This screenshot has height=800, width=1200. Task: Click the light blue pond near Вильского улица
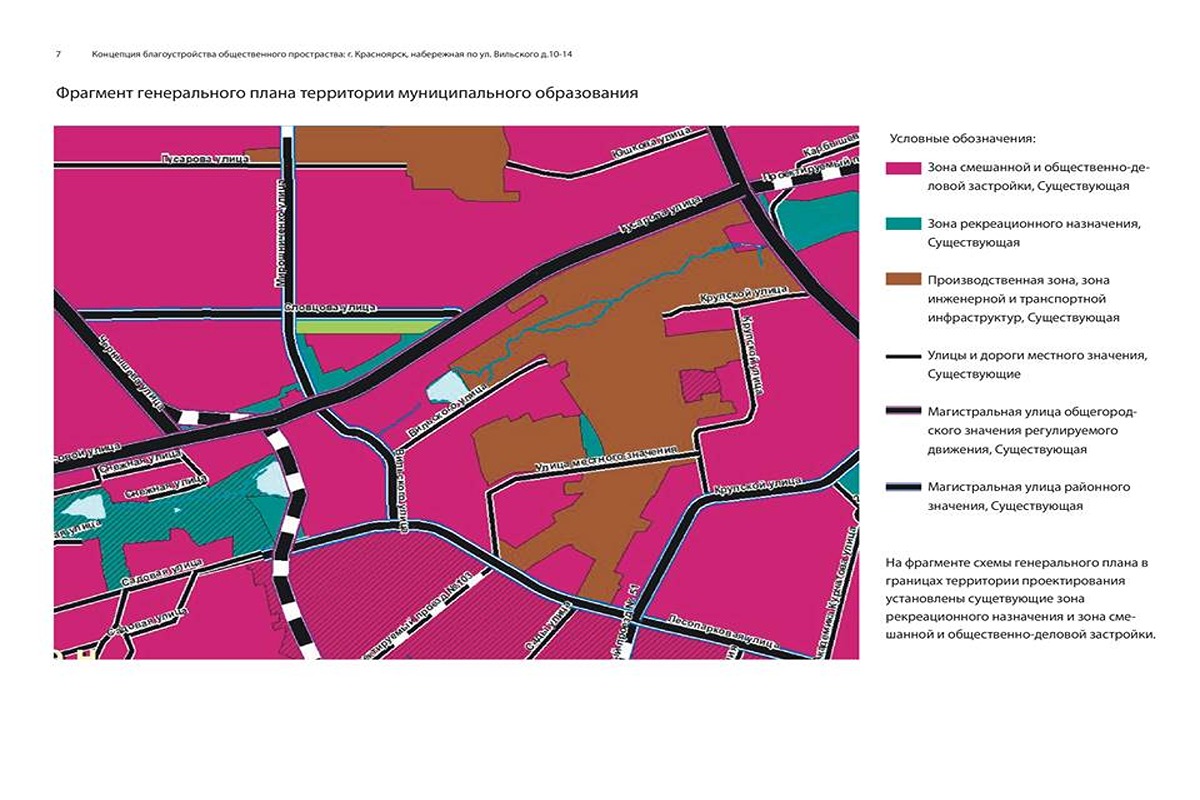(446, 386)
